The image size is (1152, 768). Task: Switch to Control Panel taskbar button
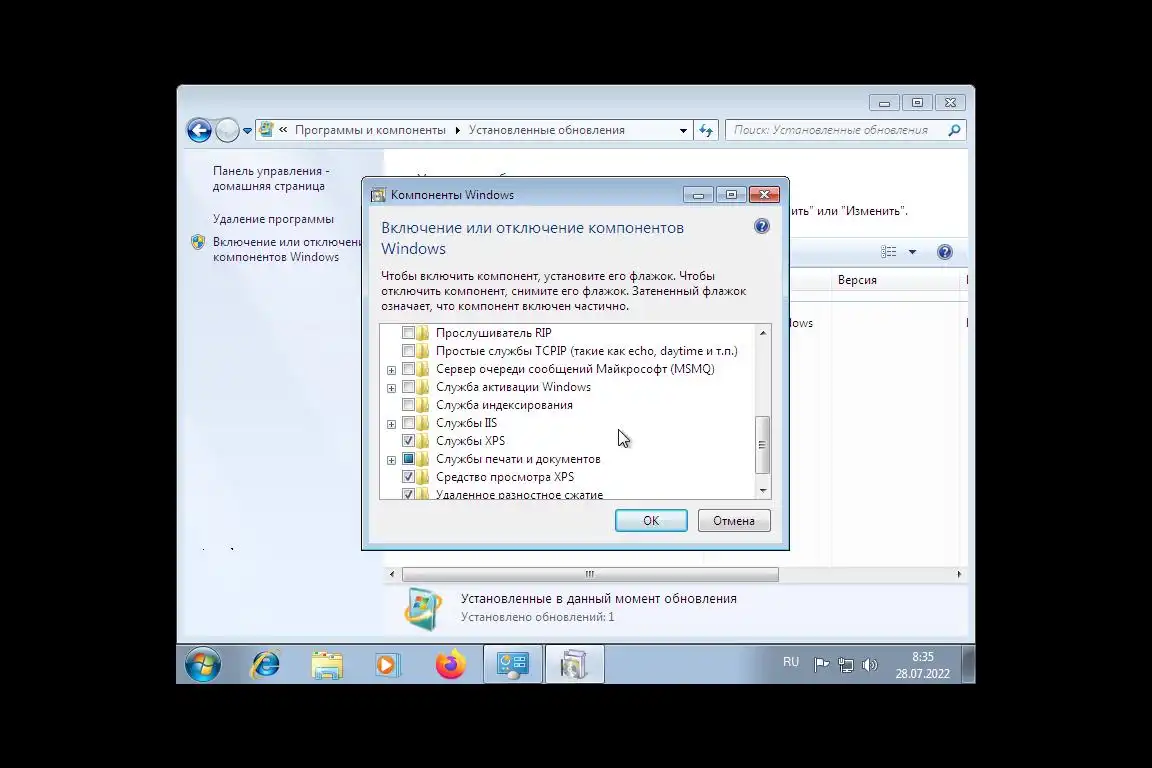[x=513, y=664]
